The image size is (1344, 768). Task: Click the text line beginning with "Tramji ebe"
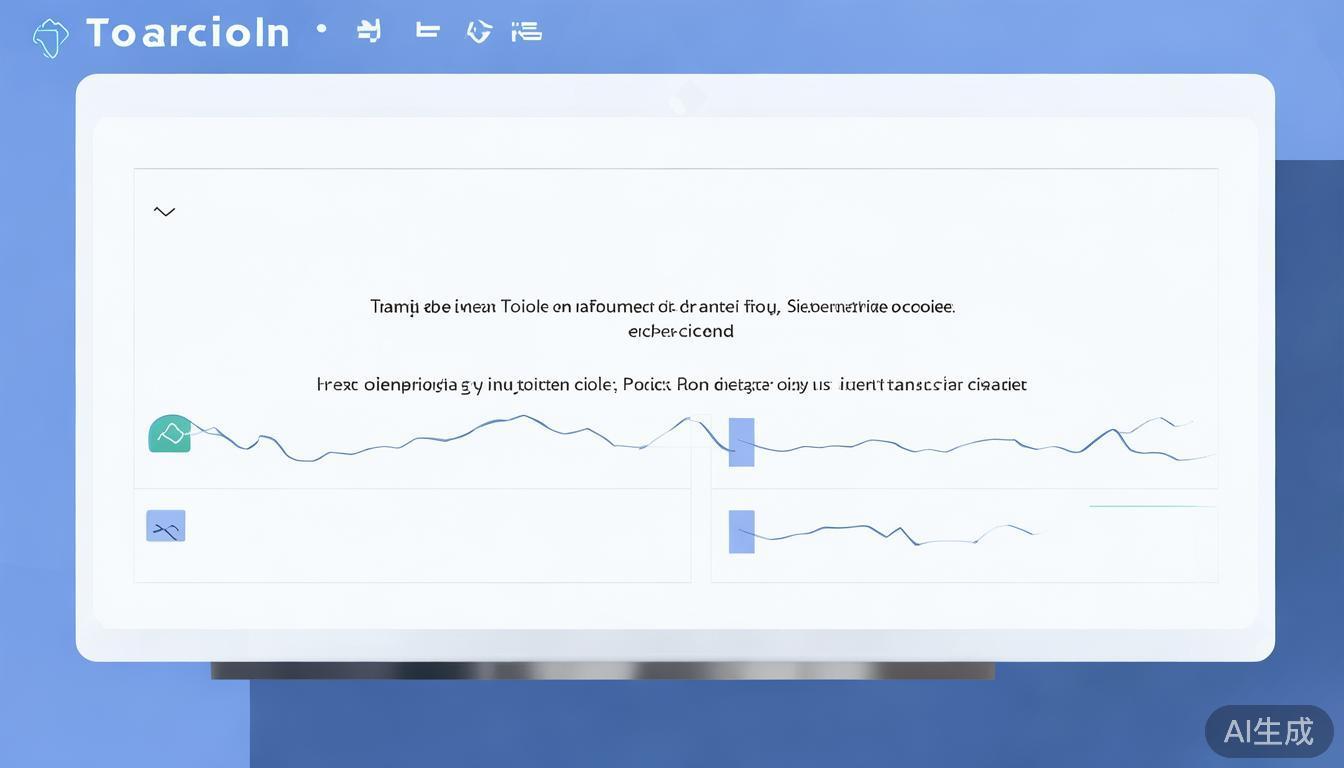662,307
